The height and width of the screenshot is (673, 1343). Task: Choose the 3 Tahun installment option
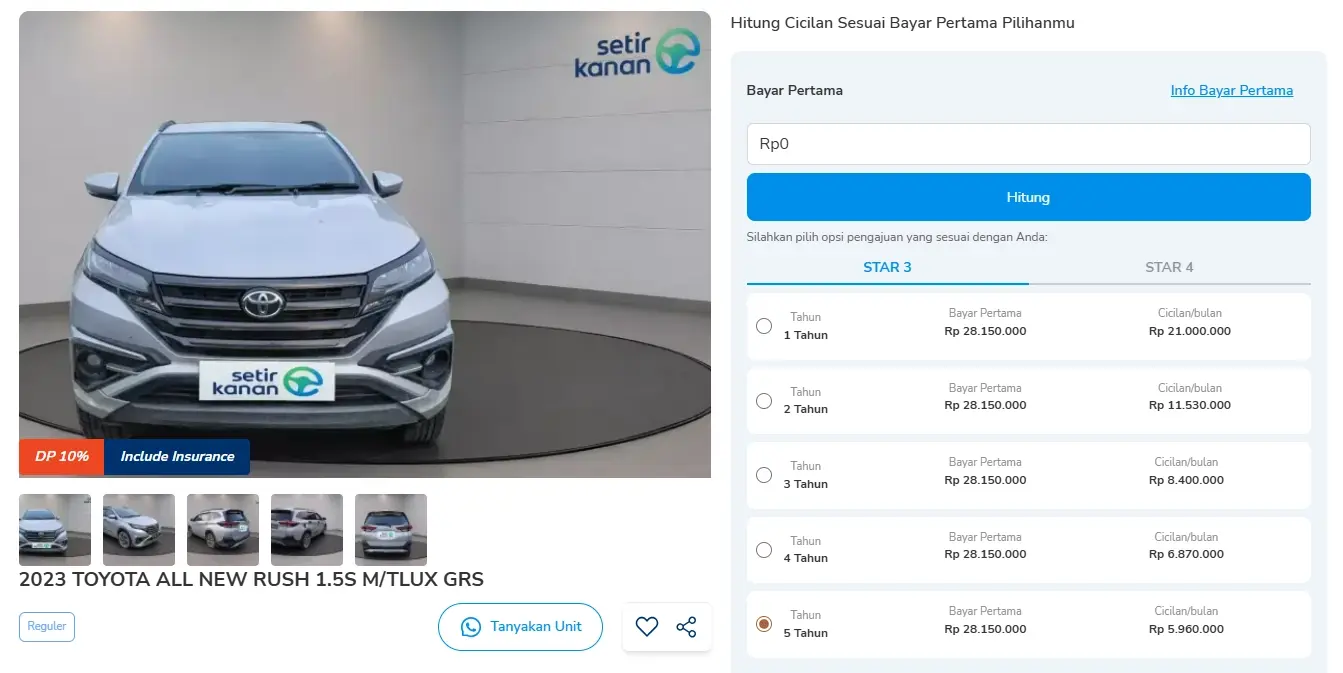click(764, 475)
